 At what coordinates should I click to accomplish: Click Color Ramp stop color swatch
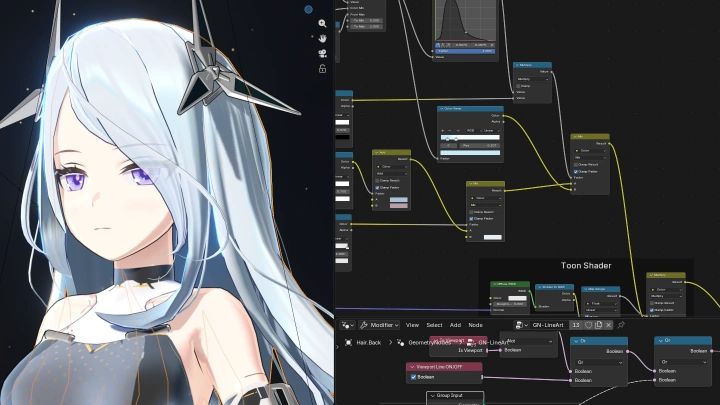coord(470,153)
